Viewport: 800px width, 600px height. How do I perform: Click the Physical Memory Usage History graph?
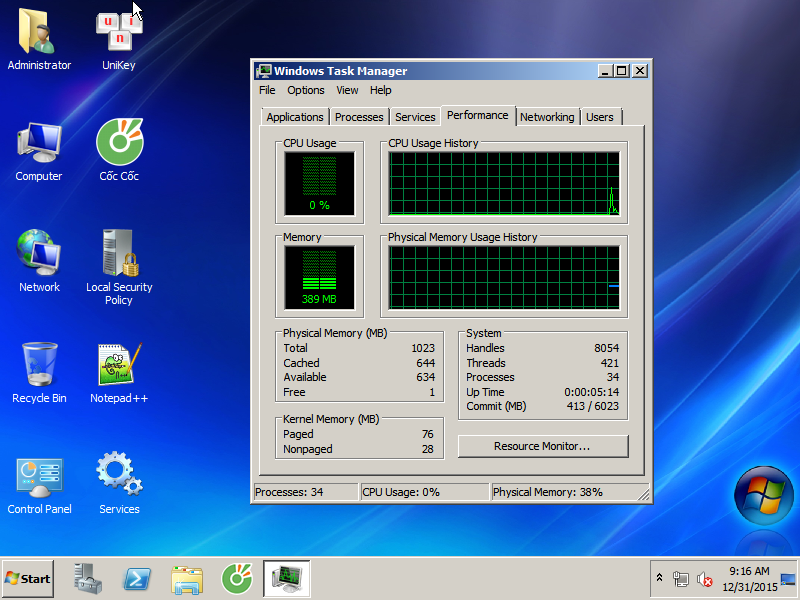(x=504, y=278)
